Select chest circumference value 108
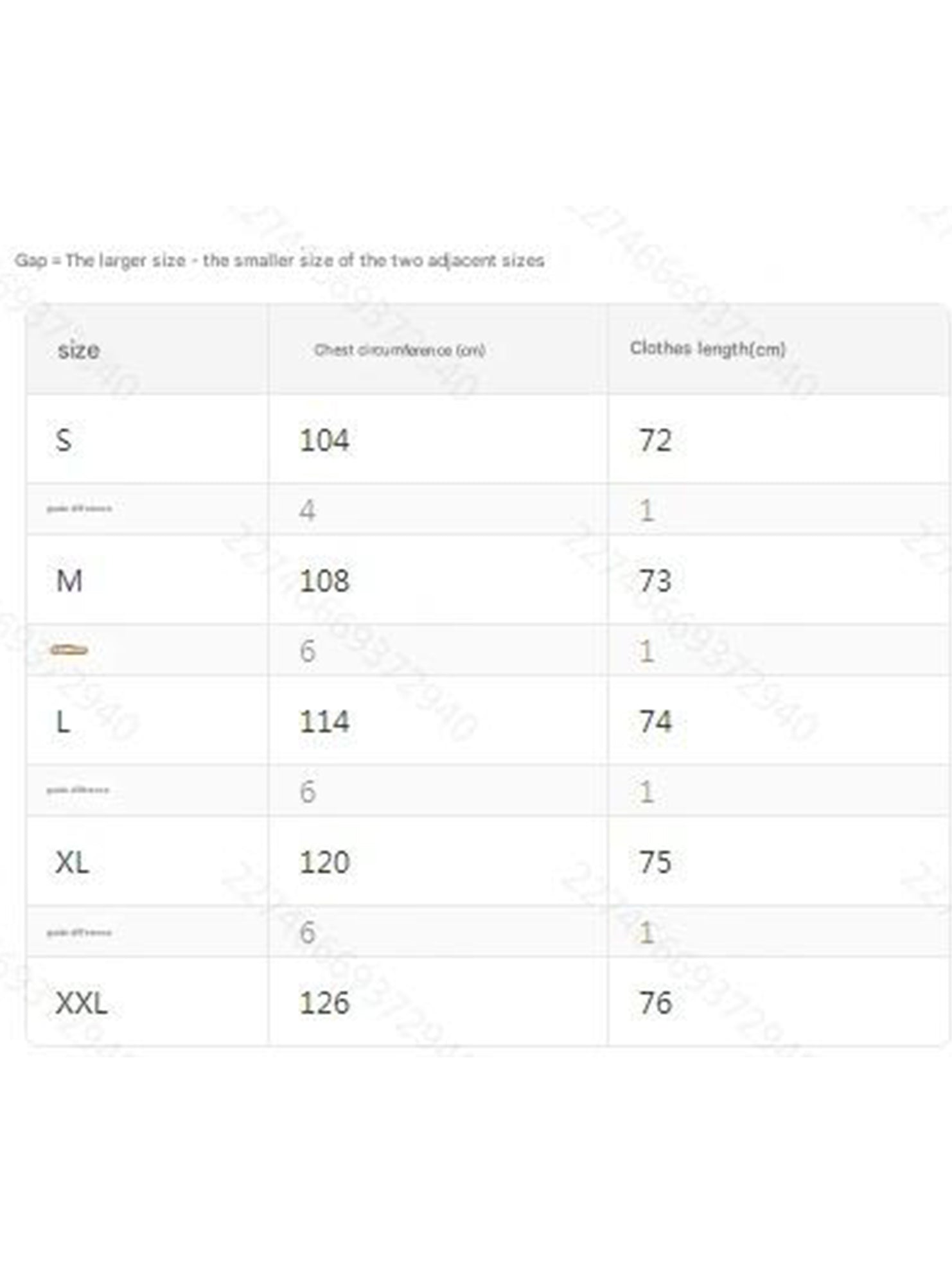 pyautogui.click(x=324, y=581)
